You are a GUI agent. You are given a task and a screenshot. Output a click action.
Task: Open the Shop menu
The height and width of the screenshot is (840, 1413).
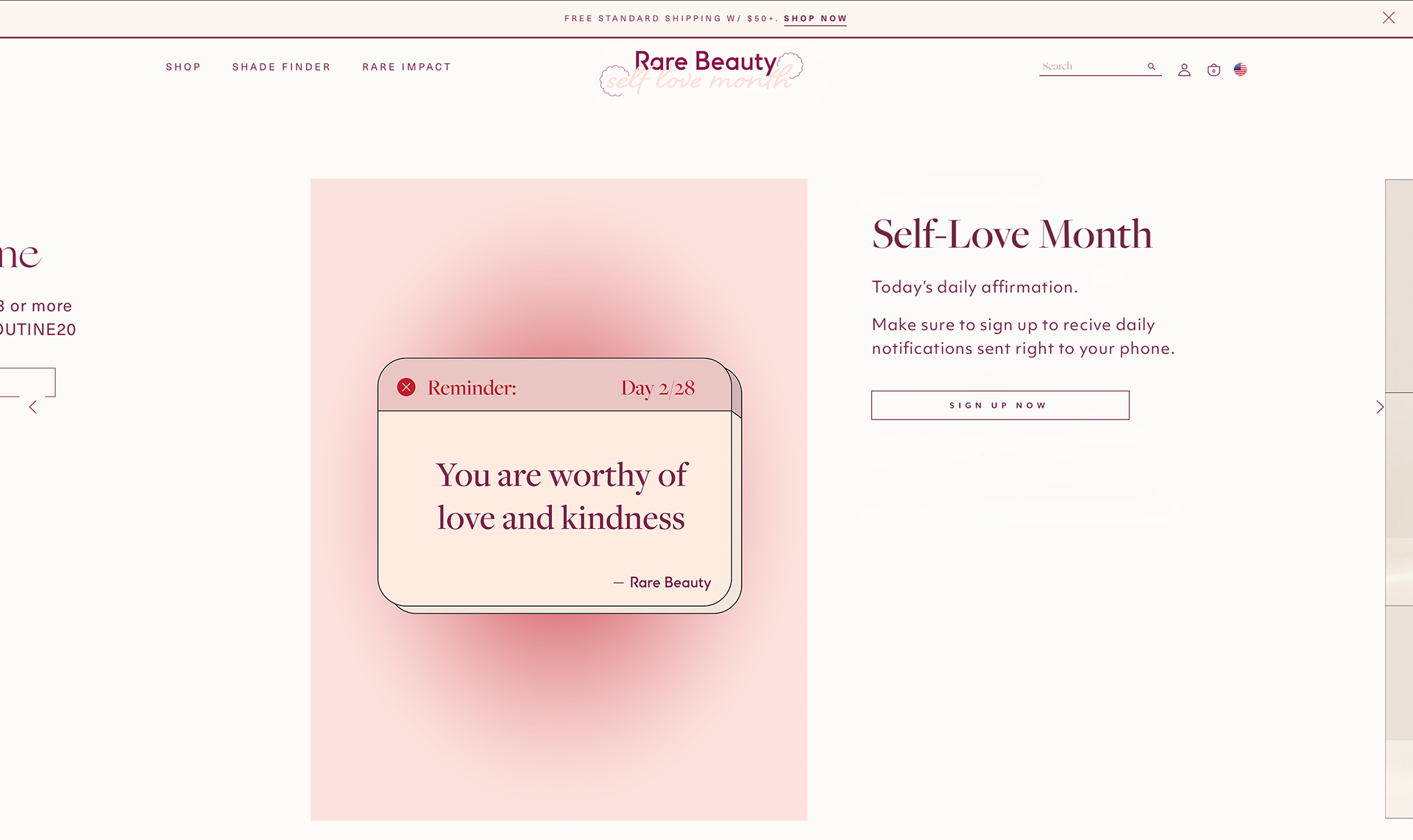tap(183, 67)
